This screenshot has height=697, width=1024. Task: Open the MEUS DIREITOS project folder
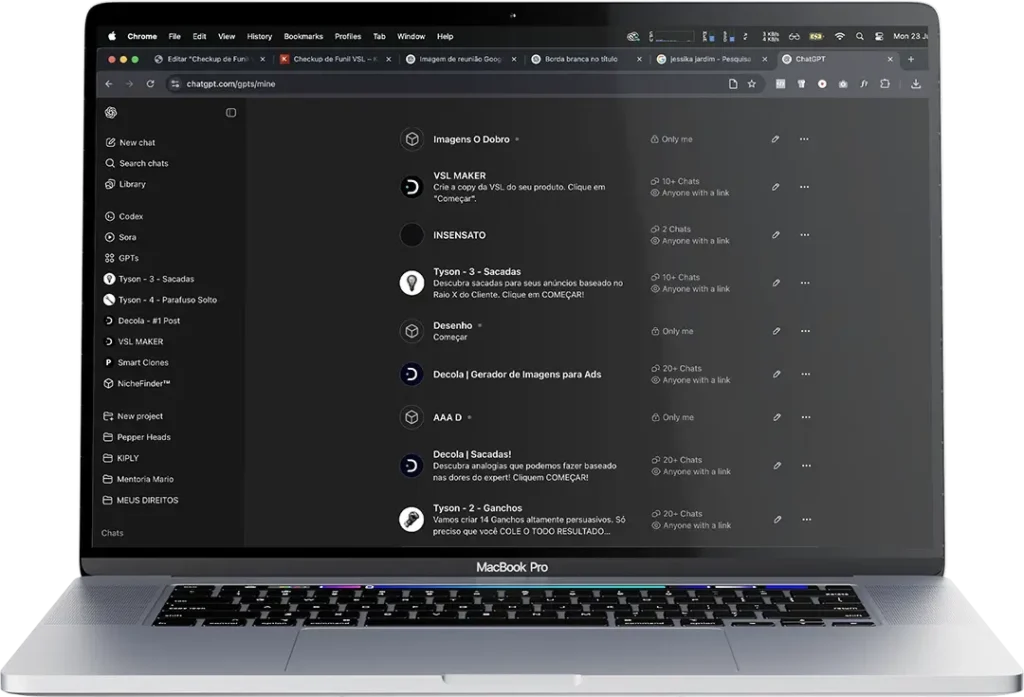point(140,500)
